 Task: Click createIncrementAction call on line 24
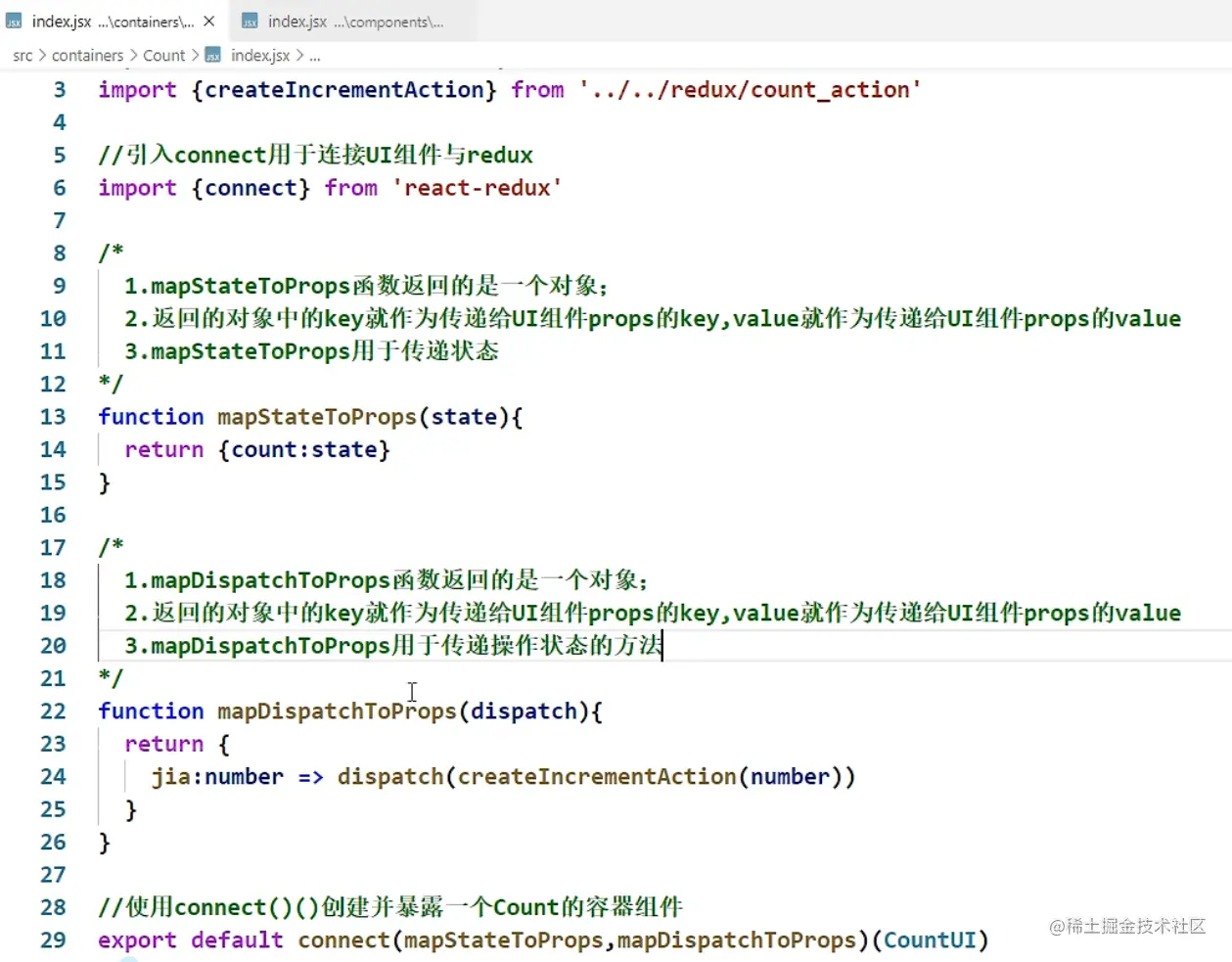[x=597, y=777]
